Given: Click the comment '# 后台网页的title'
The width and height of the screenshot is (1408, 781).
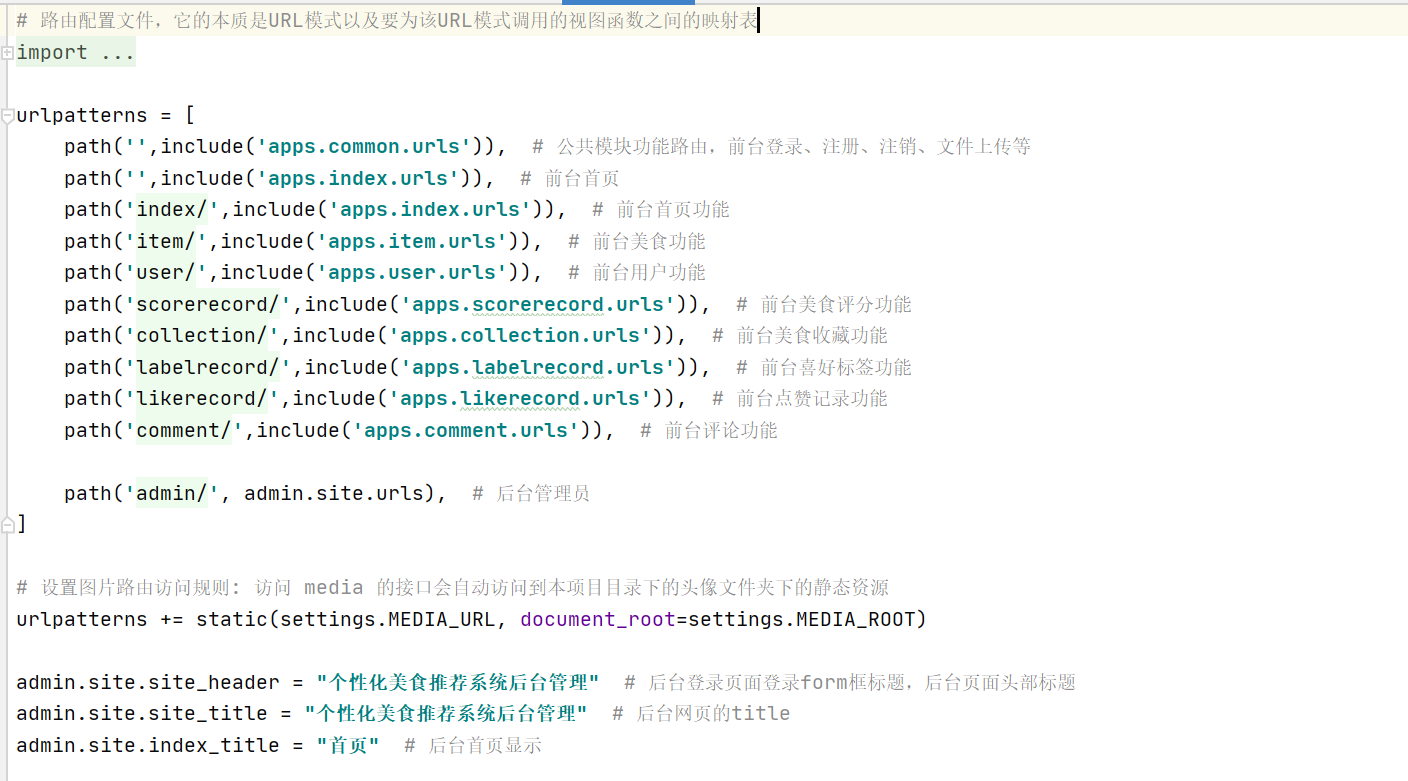Looking at the screenshot, I should (x=701, y=713).
